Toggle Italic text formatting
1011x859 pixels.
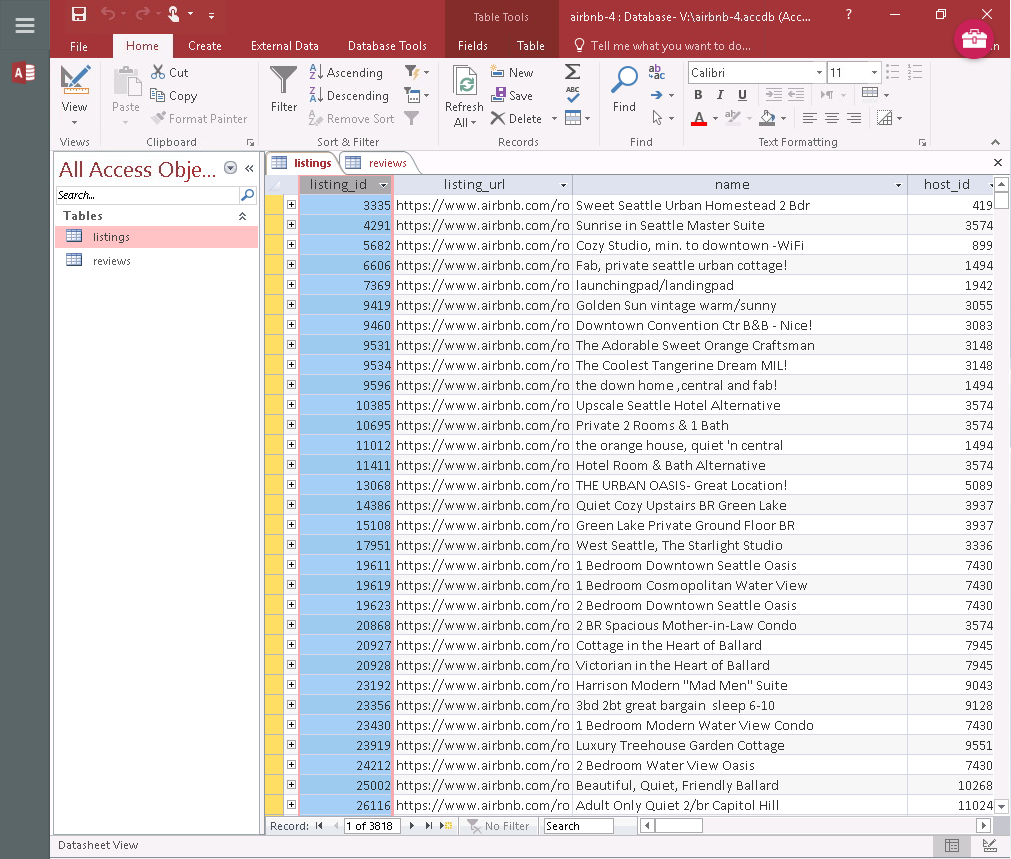pos(720,95)
